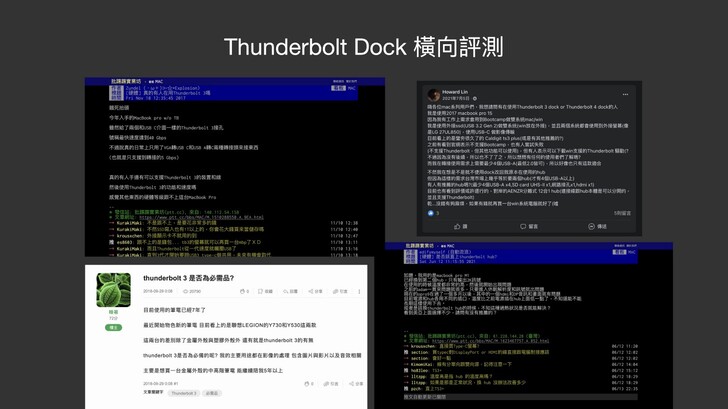This screenshot has height=409, width=728.
Task: Open Howard Lin's profile name link
Action: click(x=455, y=92)
